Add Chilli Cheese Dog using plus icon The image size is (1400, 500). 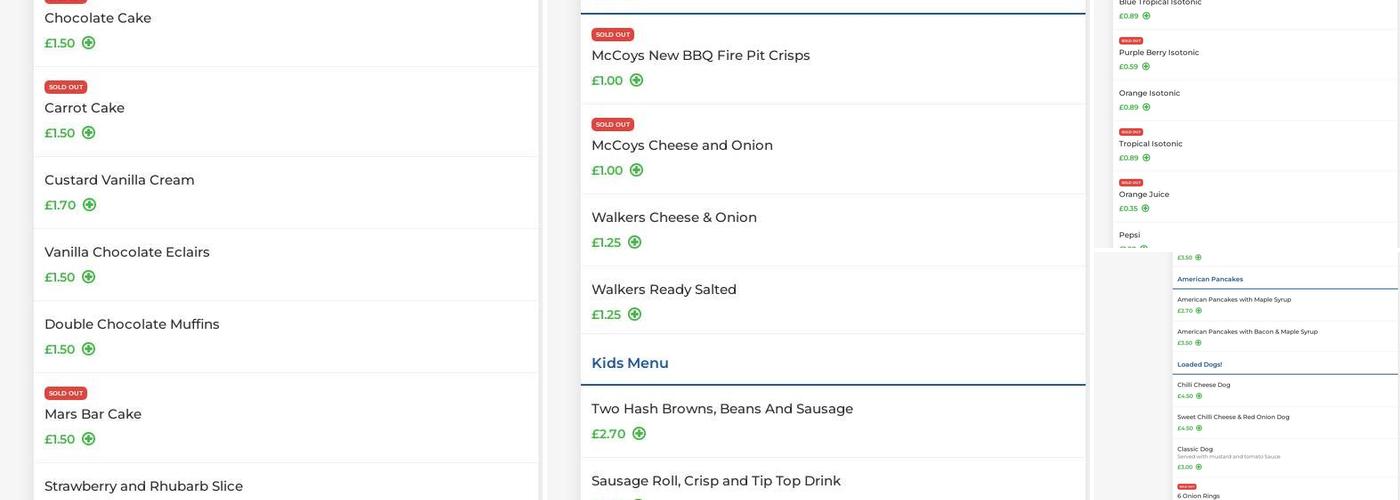point(1199,396)
